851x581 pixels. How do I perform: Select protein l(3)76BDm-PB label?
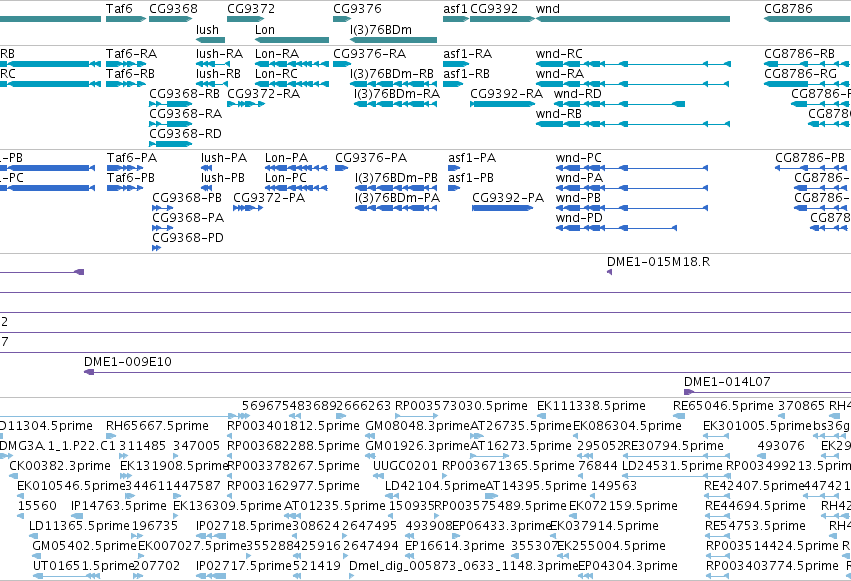tap(396, 178)
